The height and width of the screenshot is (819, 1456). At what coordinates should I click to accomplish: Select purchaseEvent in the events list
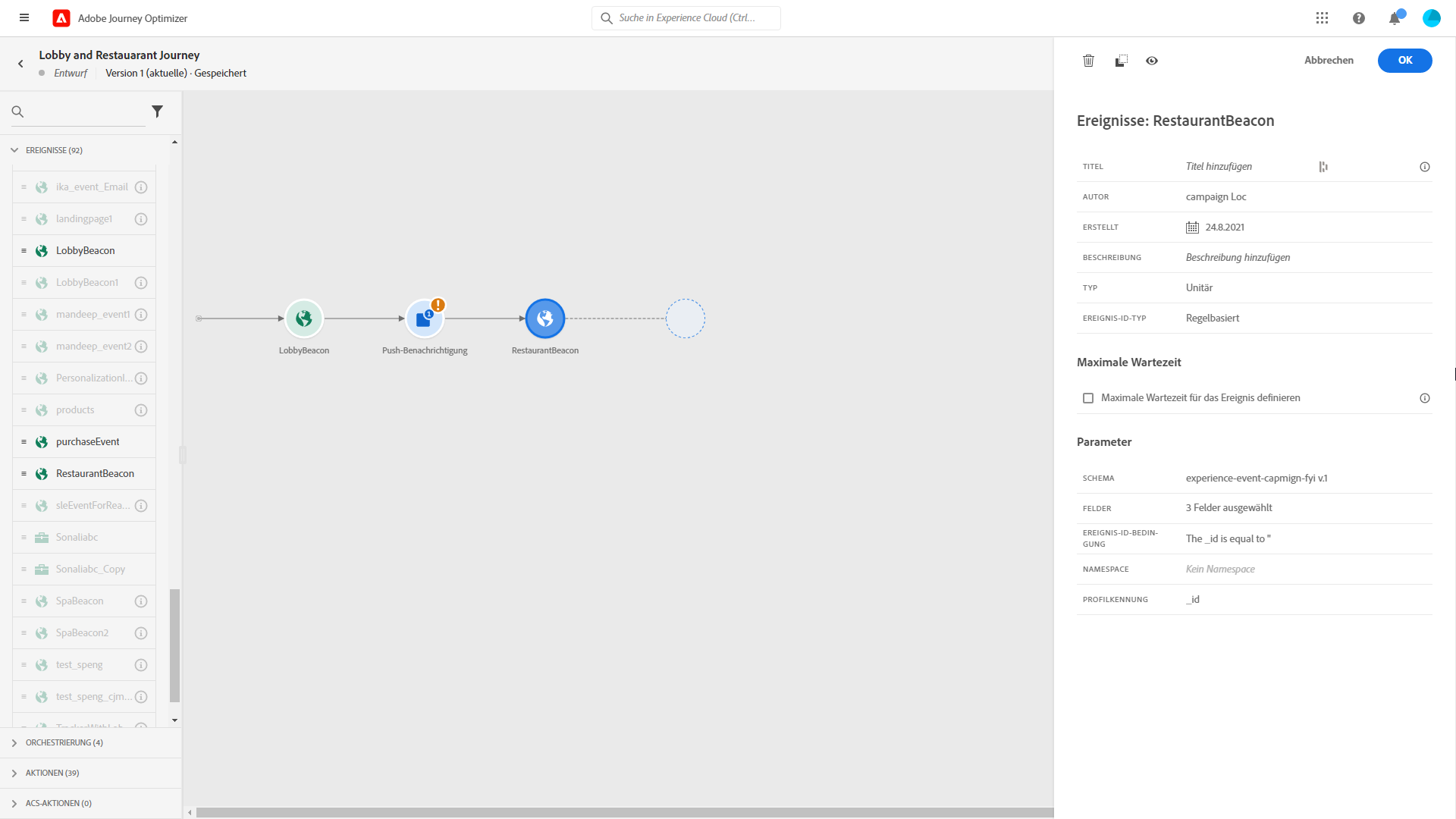pyautogui.click(x=87, y=442)
